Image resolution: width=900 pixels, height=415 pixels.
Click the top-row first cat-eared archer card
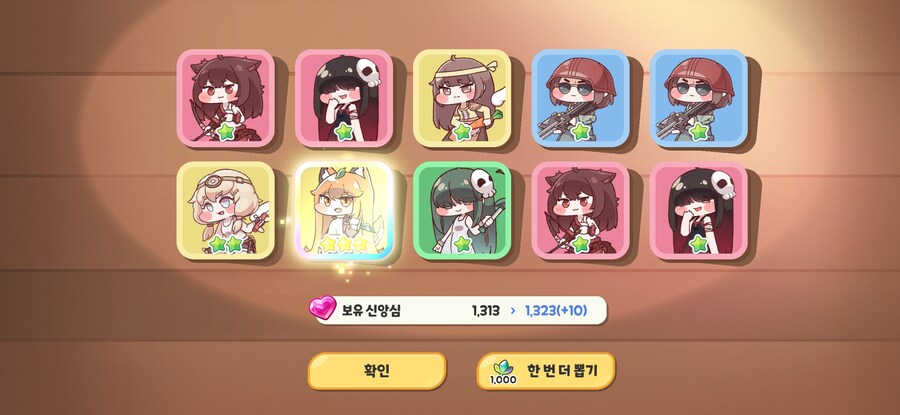(226, 98)
